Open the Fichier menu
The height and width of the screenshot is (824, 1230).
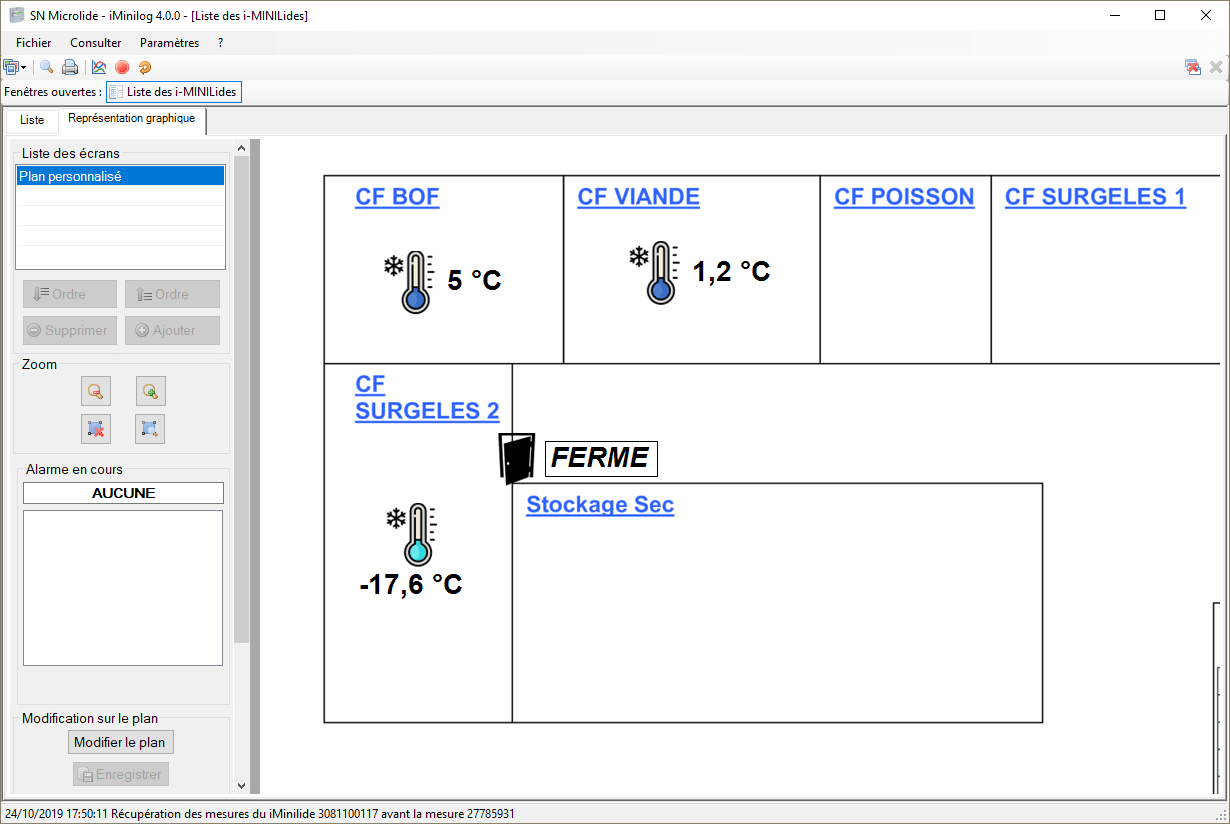34,43
